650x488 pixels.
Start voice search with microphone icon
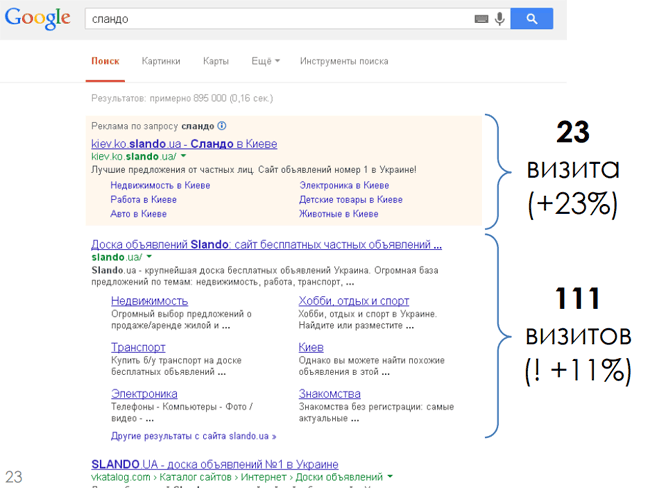coord(499,19)
